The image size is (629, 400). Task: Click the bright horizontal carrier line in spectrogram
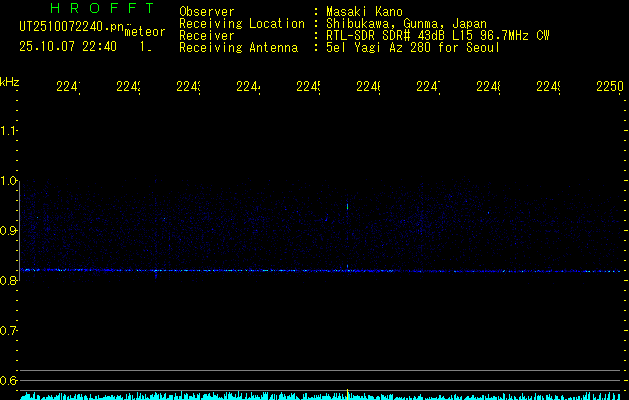click(320, 271)
